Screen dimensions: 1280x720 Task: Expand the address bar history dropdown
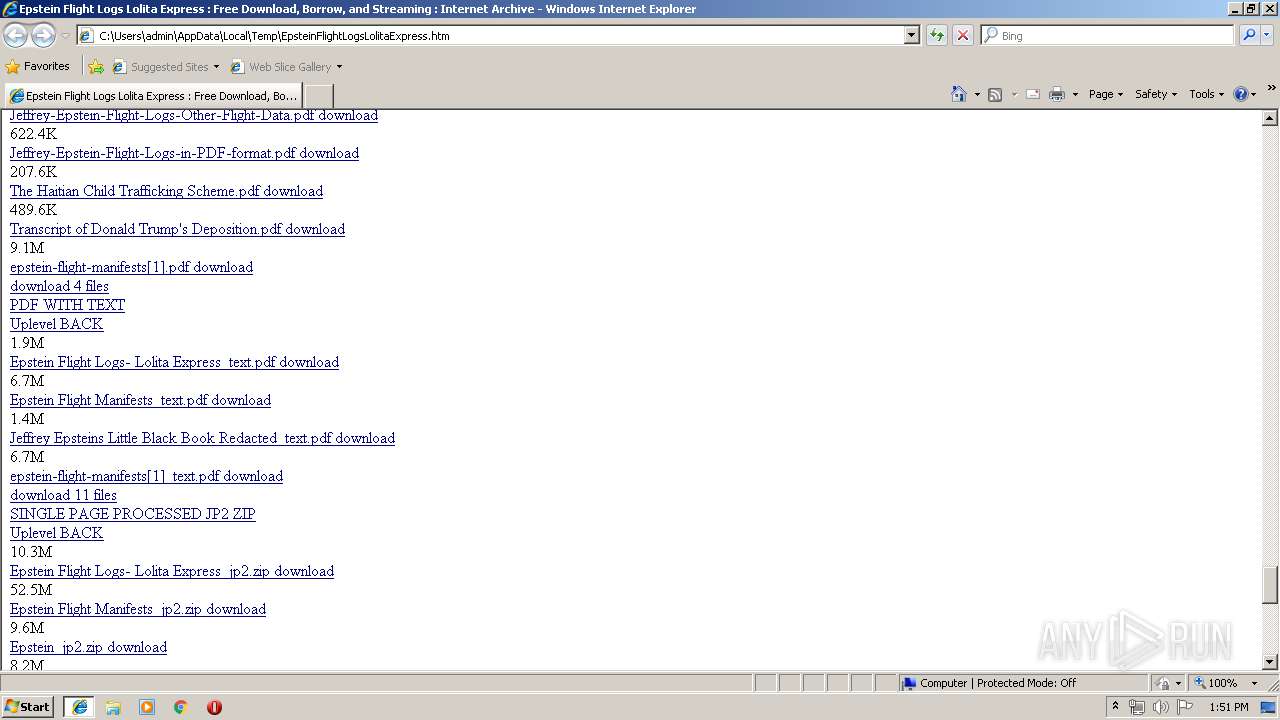tap(911, 35)
